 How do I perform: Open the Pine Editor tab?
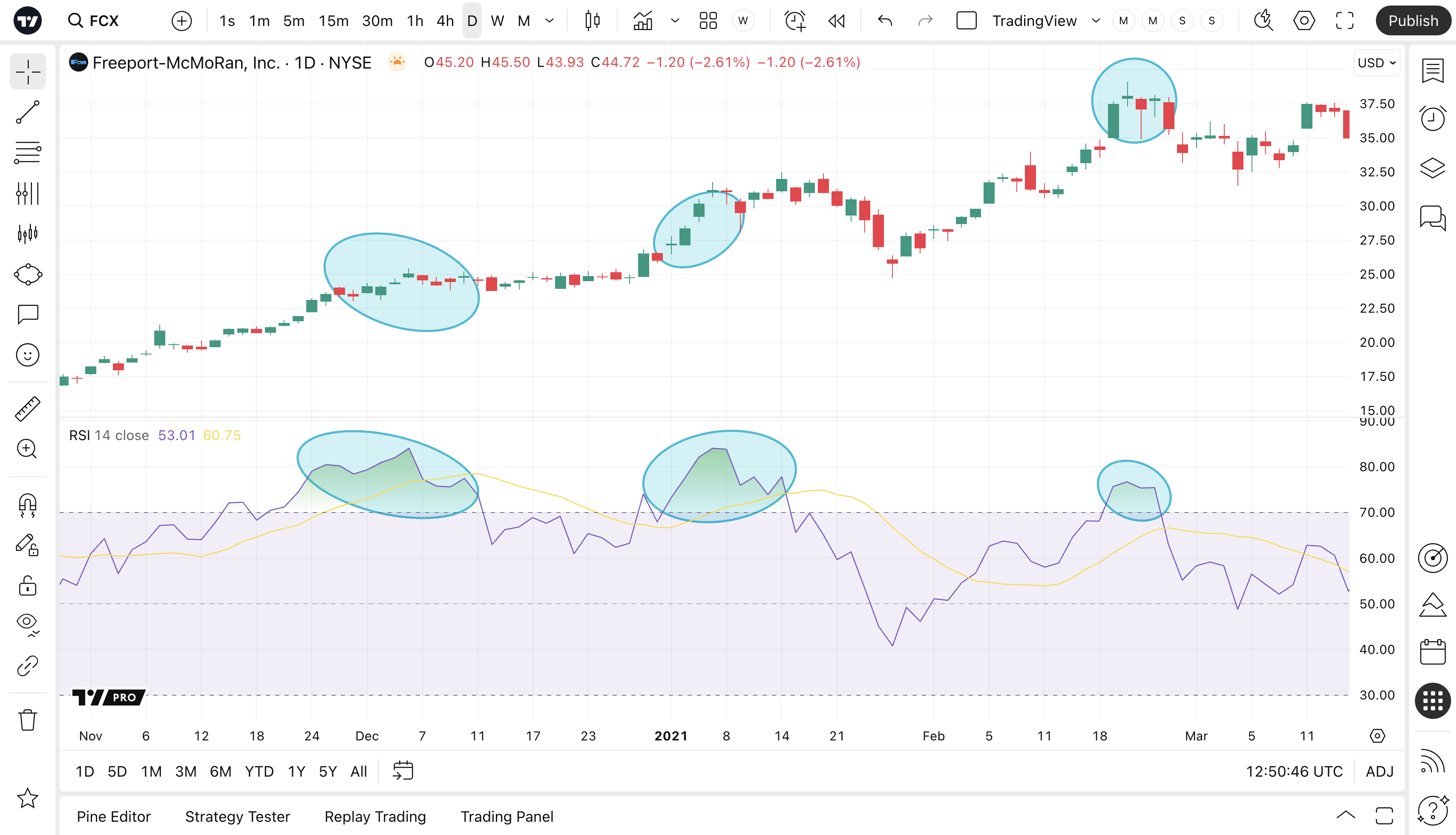(x=114, y=816)
